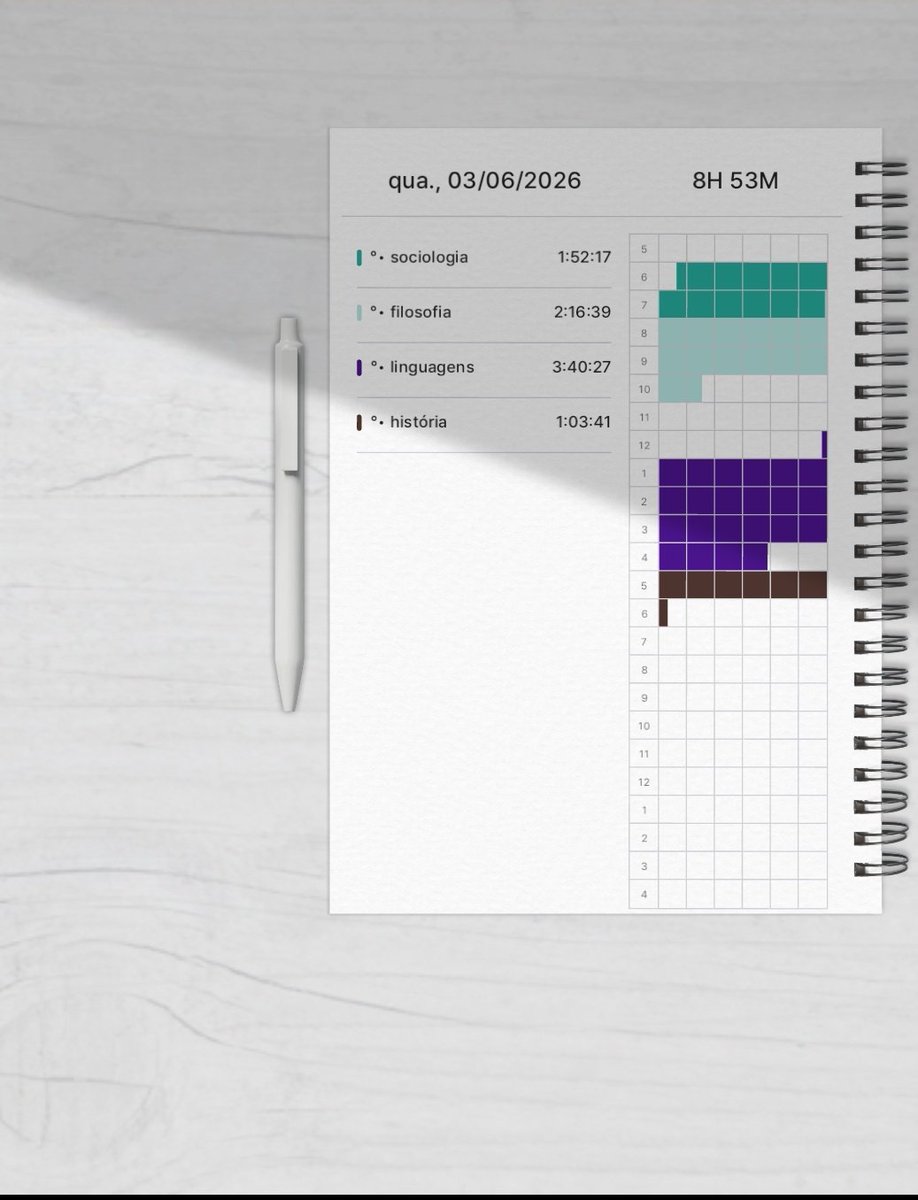This screenshot has height=1200, width=918.
Task: Open the sociologia subject entry
Action: coord(484,257)
